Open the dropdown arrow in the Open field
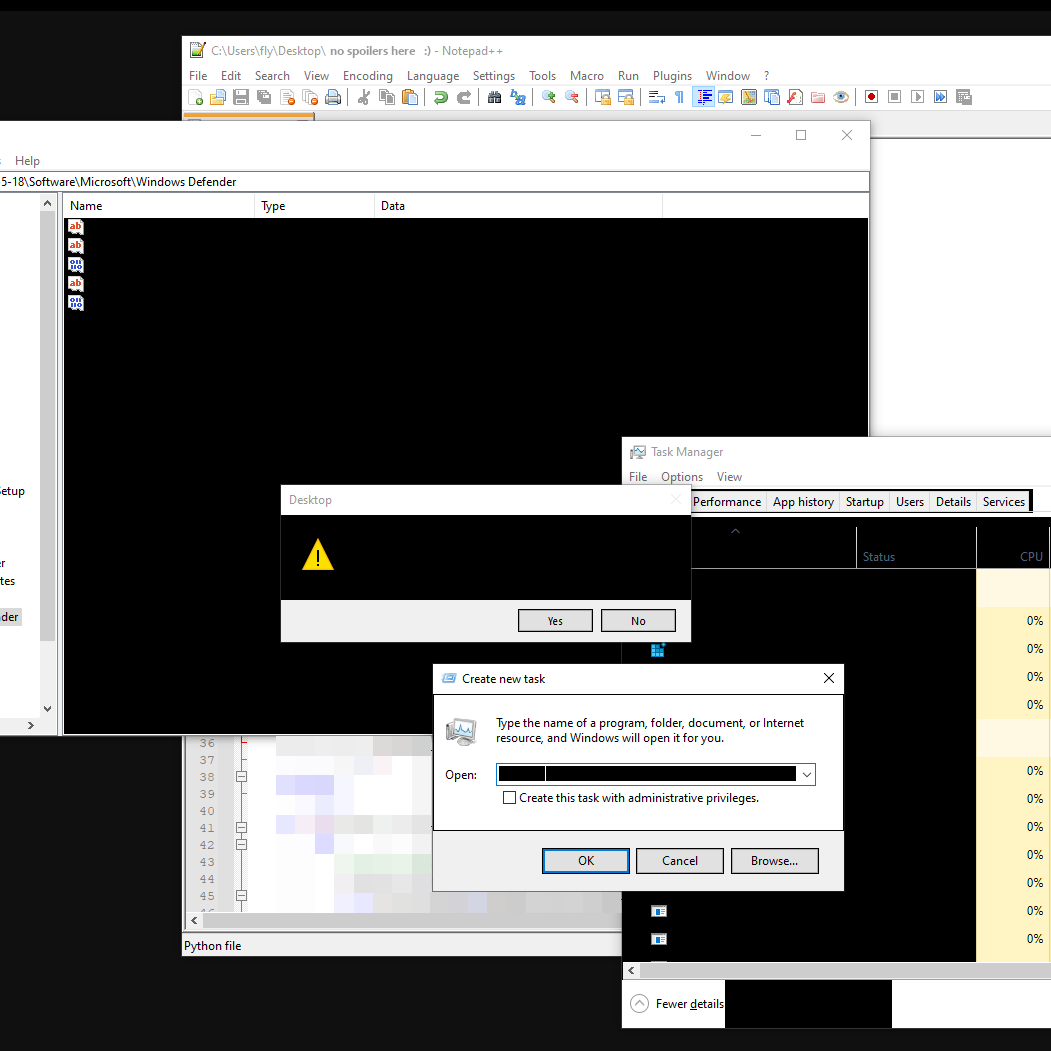Screen dimensions: 1051x1051 click(x=806, y=774)
